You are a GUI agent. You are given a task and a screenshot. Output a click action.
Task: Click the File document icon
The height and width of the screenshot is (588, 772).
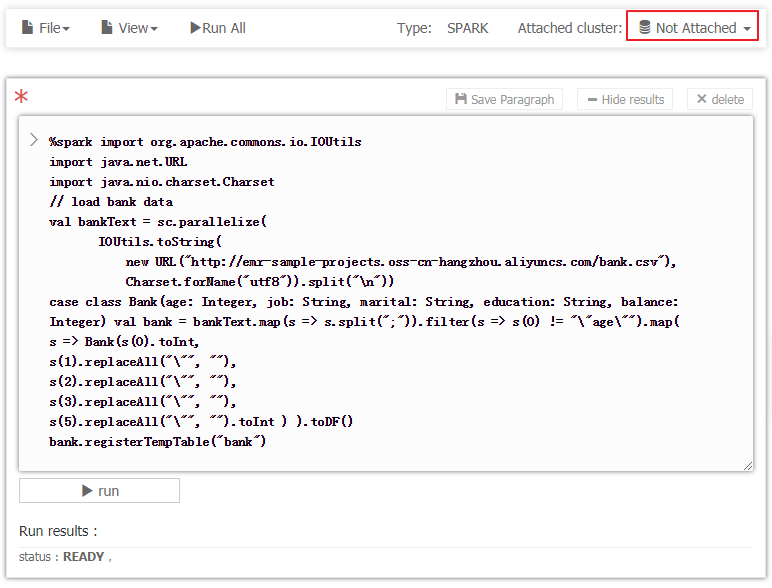point(28,28)
